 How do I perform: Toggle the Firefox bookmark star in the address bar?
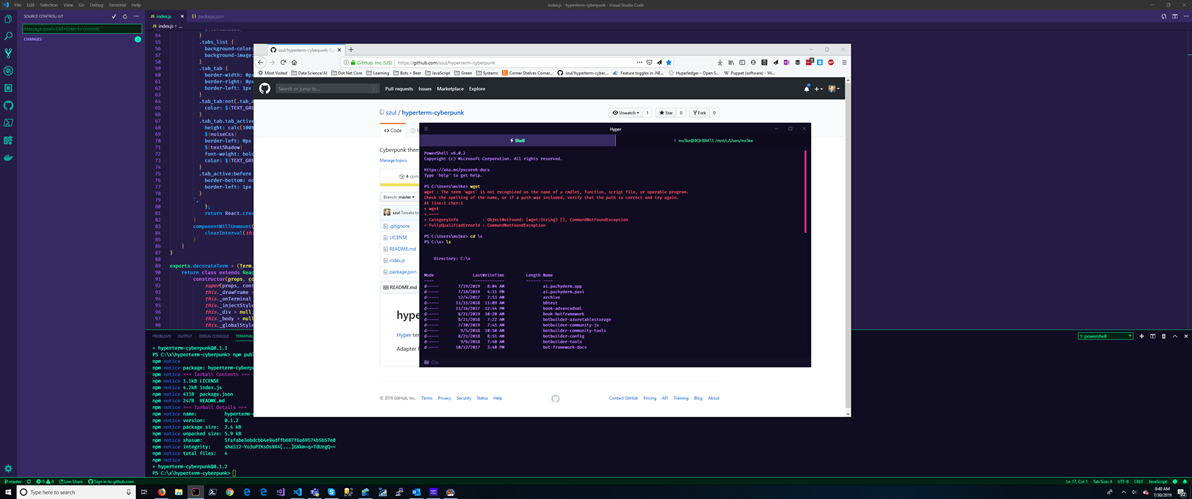(x=669, y=62)
